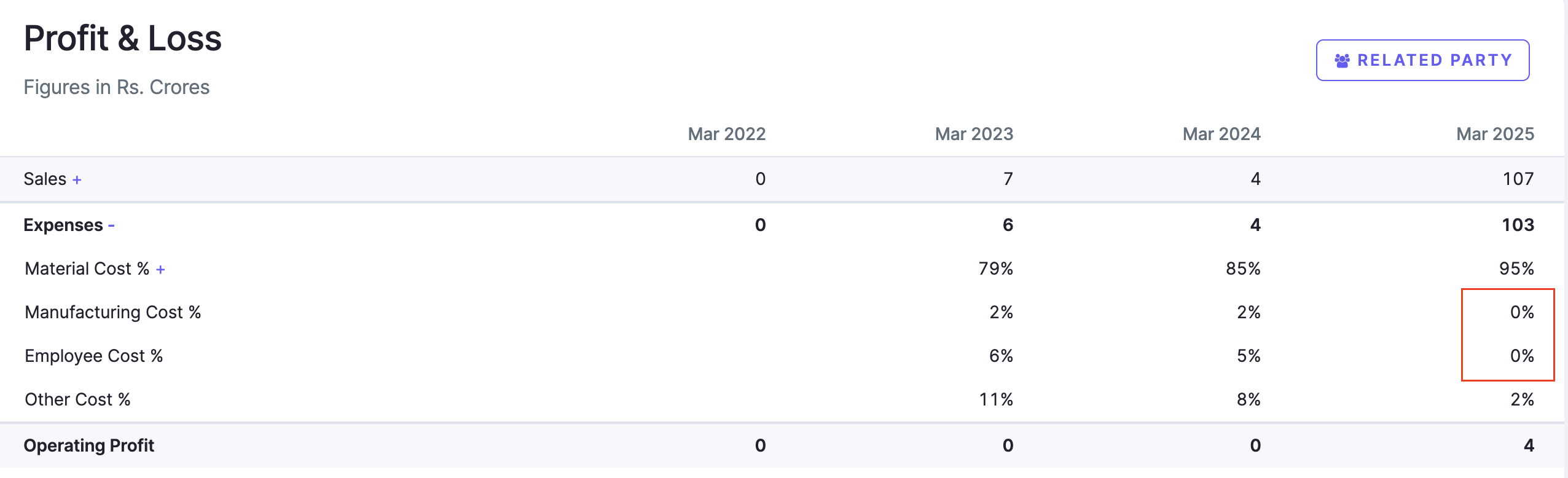Select the Mar 2025 column header
Image resolution: width=1568 pixels, height=478 pixels.
(1495, 134)
